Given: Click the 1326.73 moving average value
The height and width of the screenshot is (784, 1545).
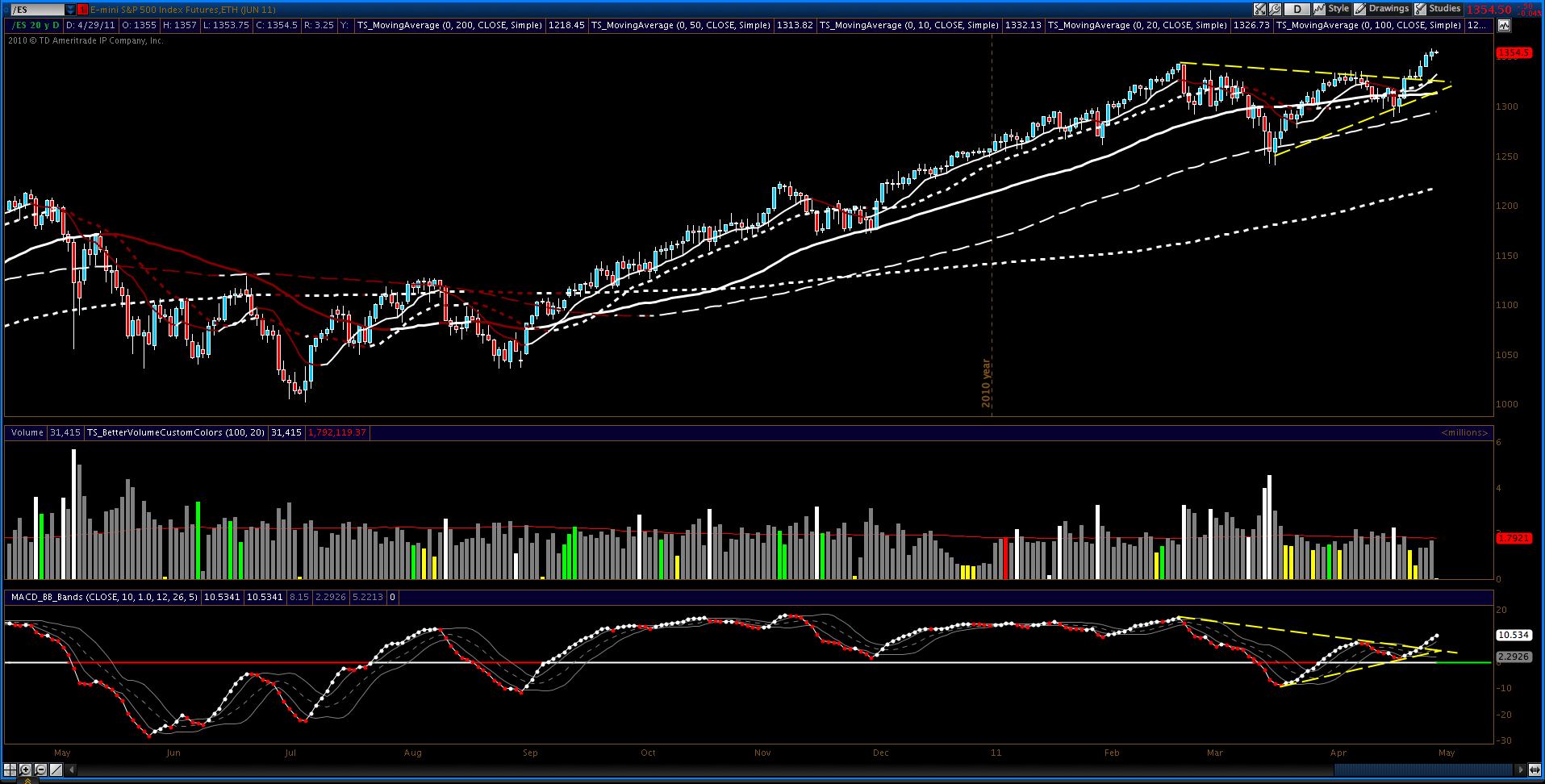Looking at the screenshot, I should tap(1251, 26).
